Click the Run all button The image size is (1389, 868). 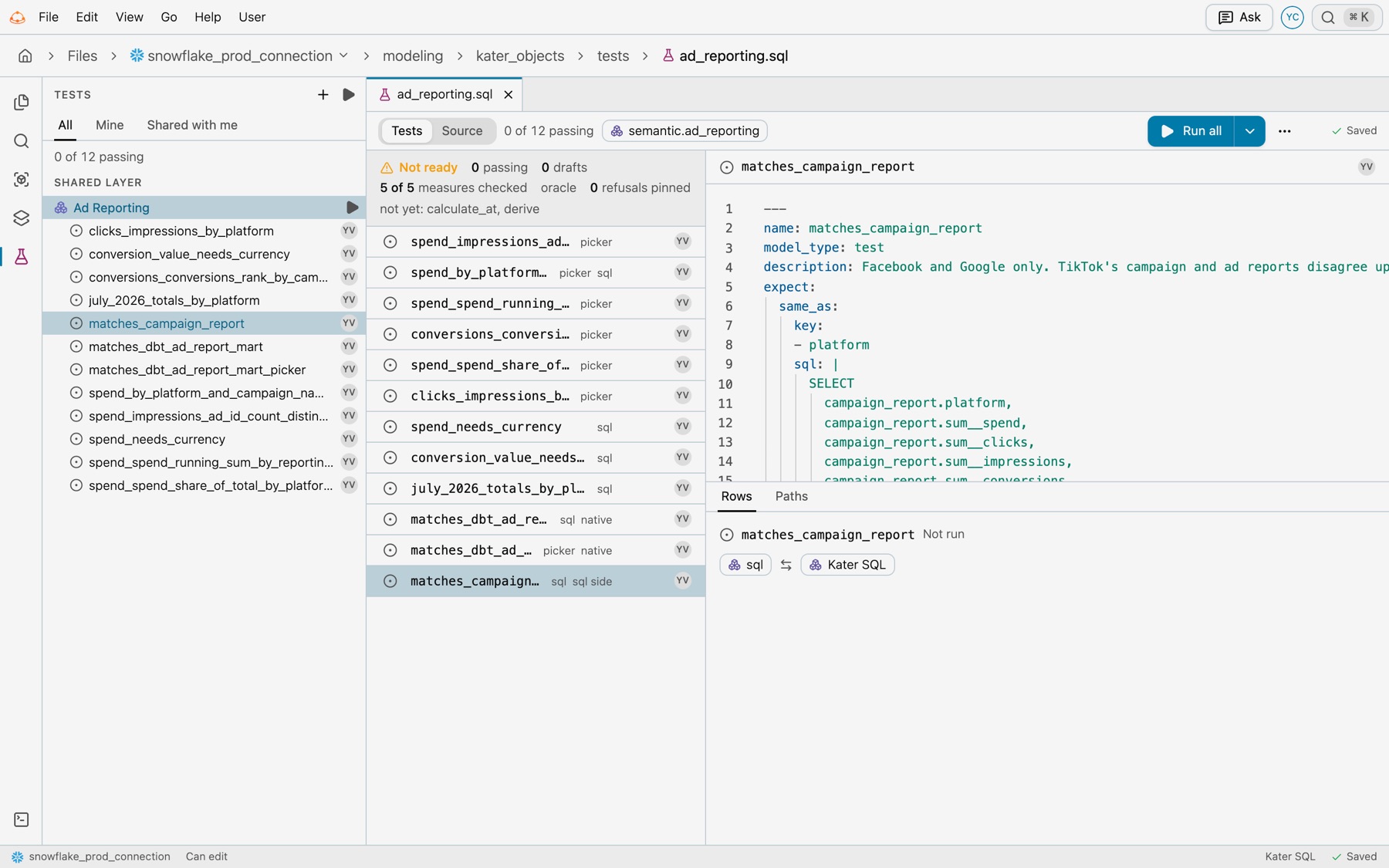click(1191, 131)
